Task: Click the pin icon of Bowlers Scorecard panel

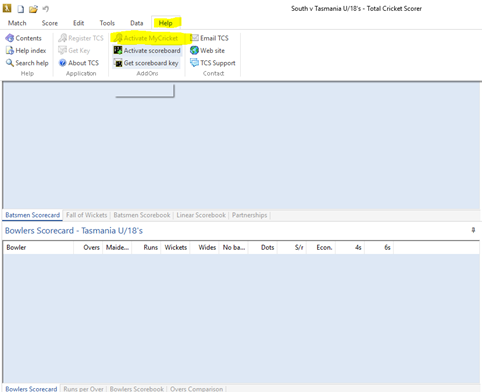Action: pos(473,230)
